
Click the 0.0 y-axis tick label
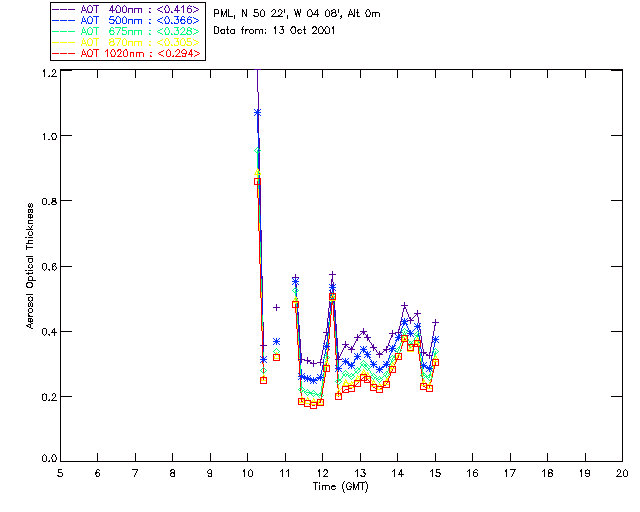[x=49, y=459]
